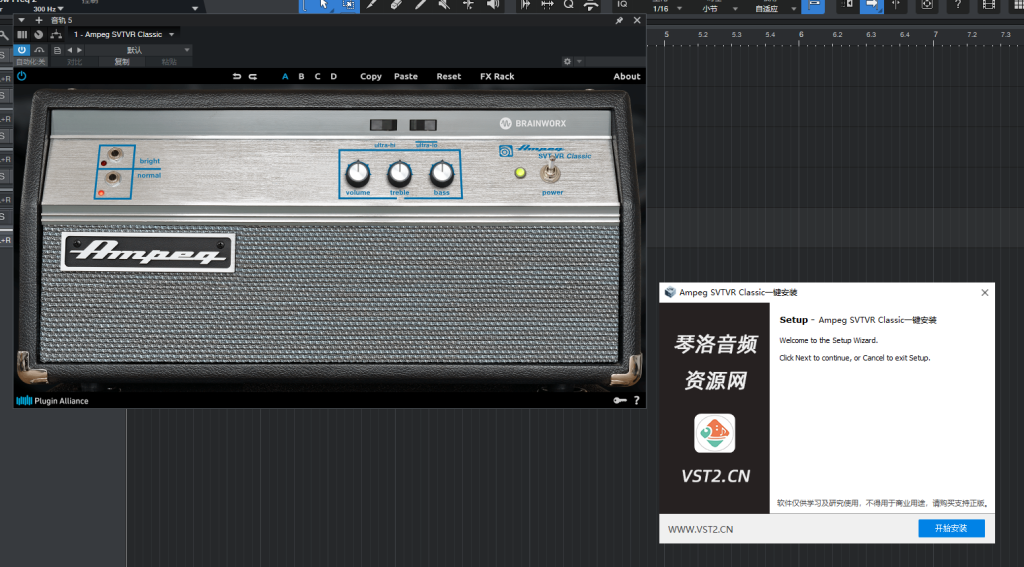The width and height of the screenshot is (1024, 567).
Task: Adjust the volume knob
Action: (357, 174)
